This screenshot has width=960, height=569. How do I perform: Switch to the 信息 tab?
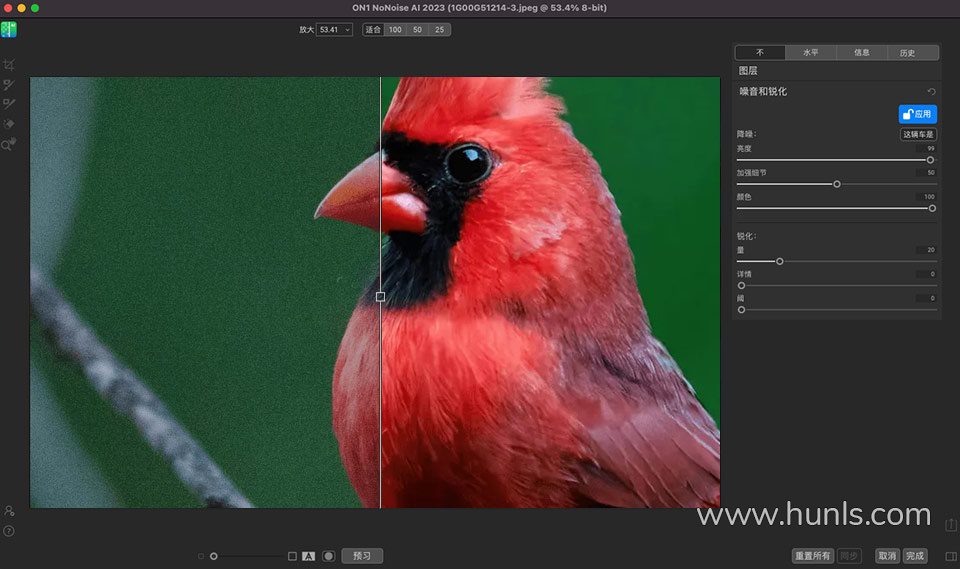861,53
